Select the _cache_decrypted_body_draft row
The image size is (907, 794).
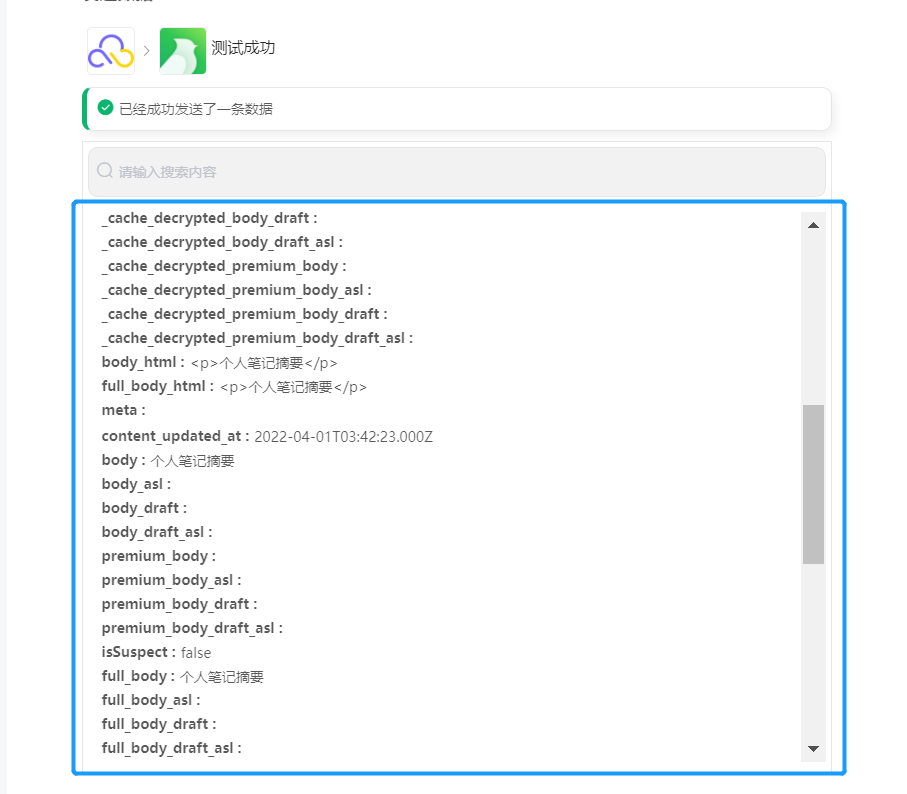(209, 218)
